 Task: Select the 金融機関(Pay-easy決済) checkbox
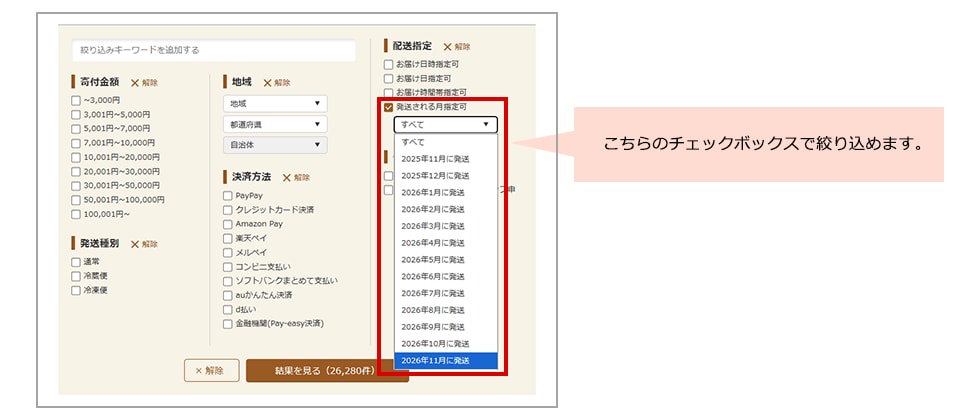(x=228, y=324)
